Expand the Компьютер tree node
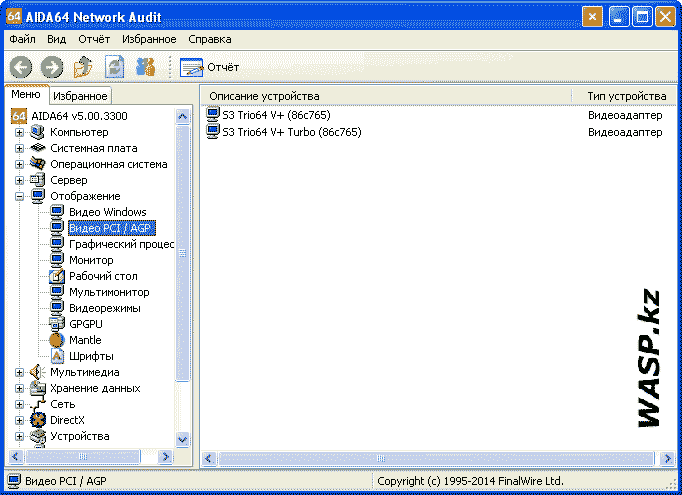The width and height of the screenshot is (682, 495). [19, 132]
